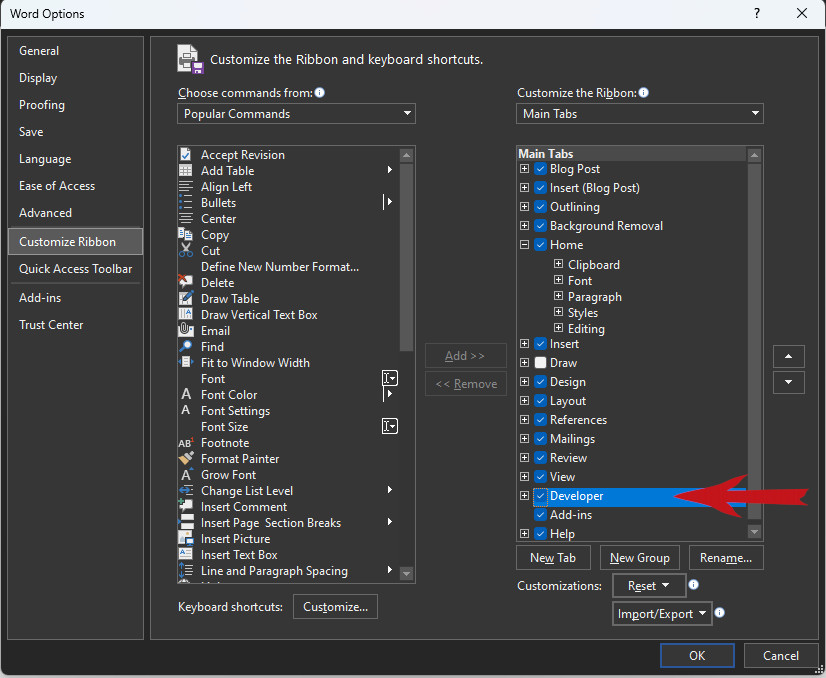The height and width of the screenshot is (678, 826).
Task: Click the Move Up arrow button
Action: [789, 357]
